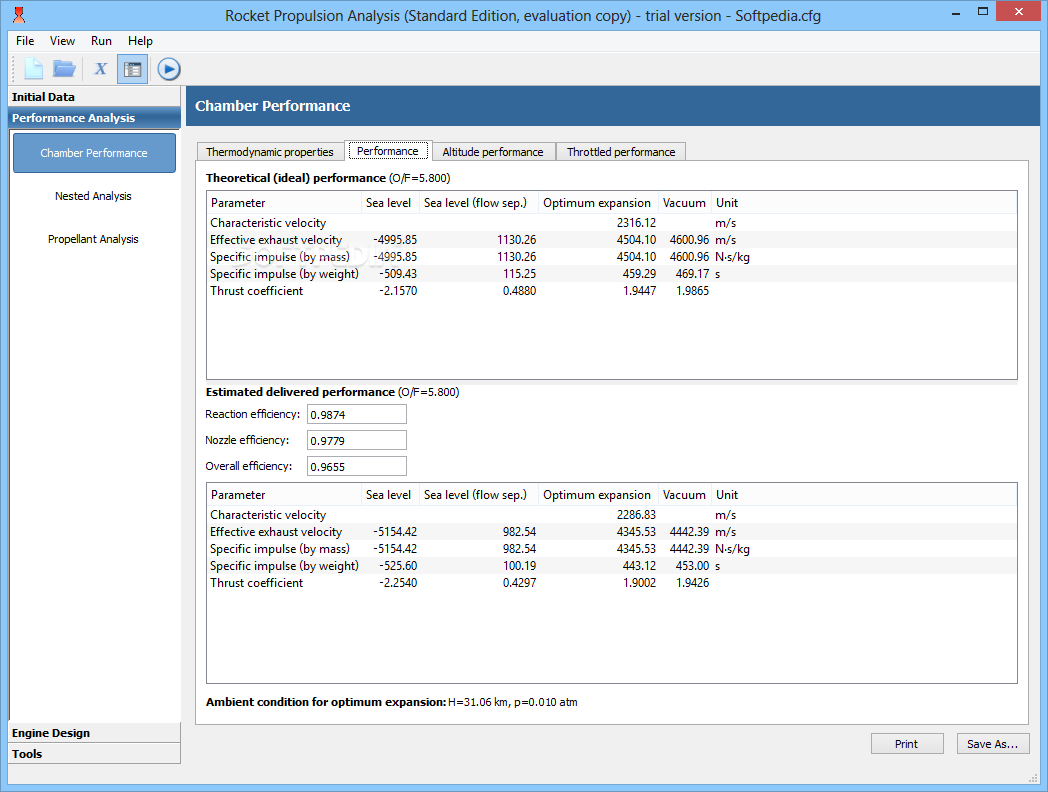1048x792 pixels.
Task: Click theoretical optimum value 459.29
Action: (x=639, y=274)
